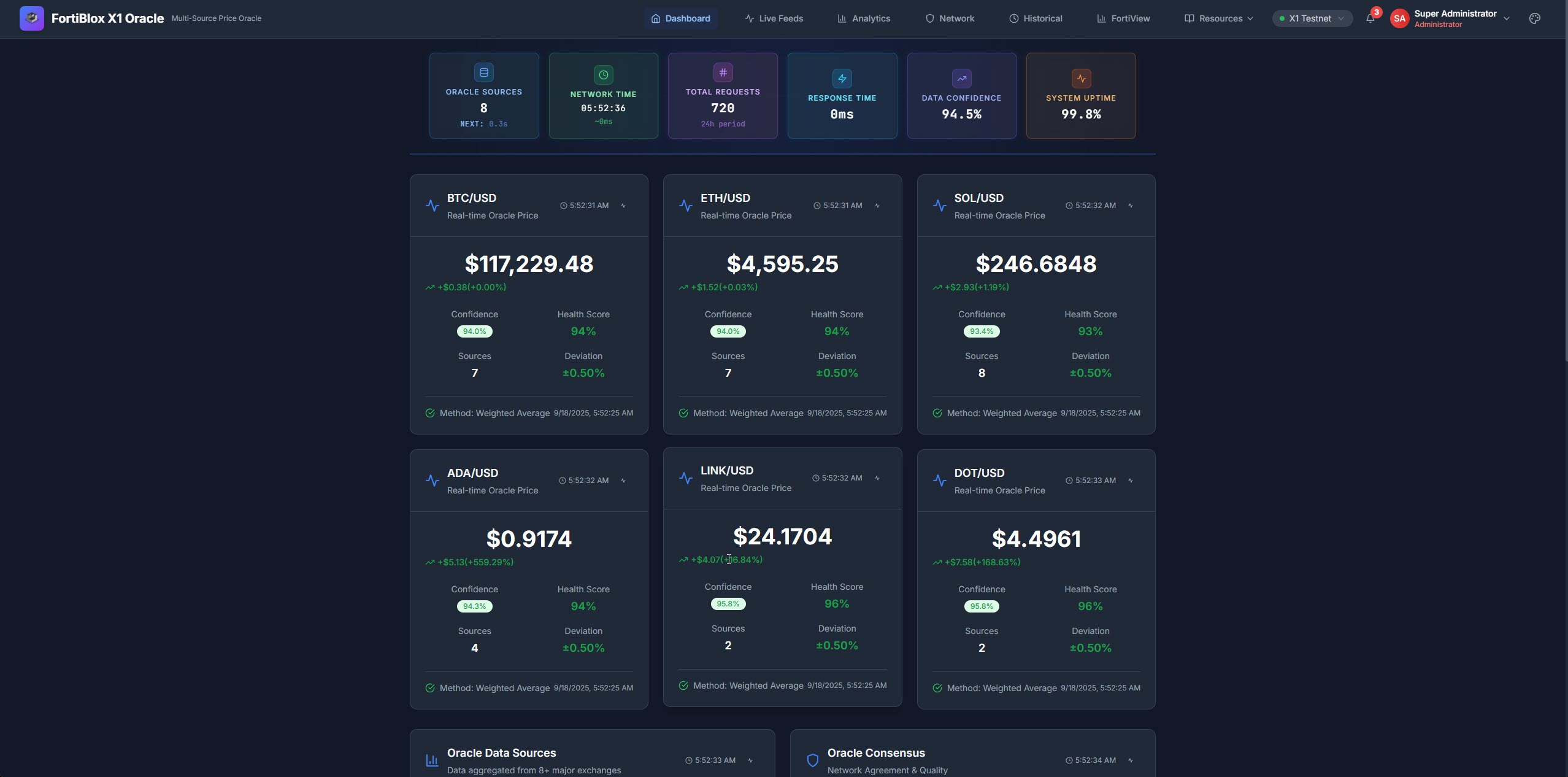Toggle the sparkline on Oracle Consensus panel
This screenshot has width=1568, height=777.
pos(1130,760)
